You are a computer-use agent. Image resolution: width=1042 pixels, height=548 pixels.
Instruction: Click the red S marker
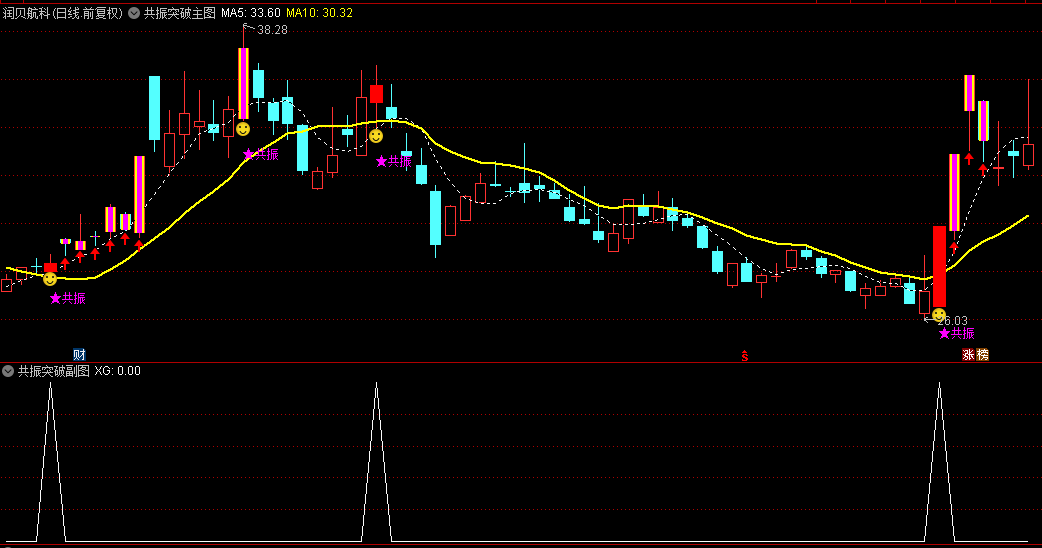[745, 356]
